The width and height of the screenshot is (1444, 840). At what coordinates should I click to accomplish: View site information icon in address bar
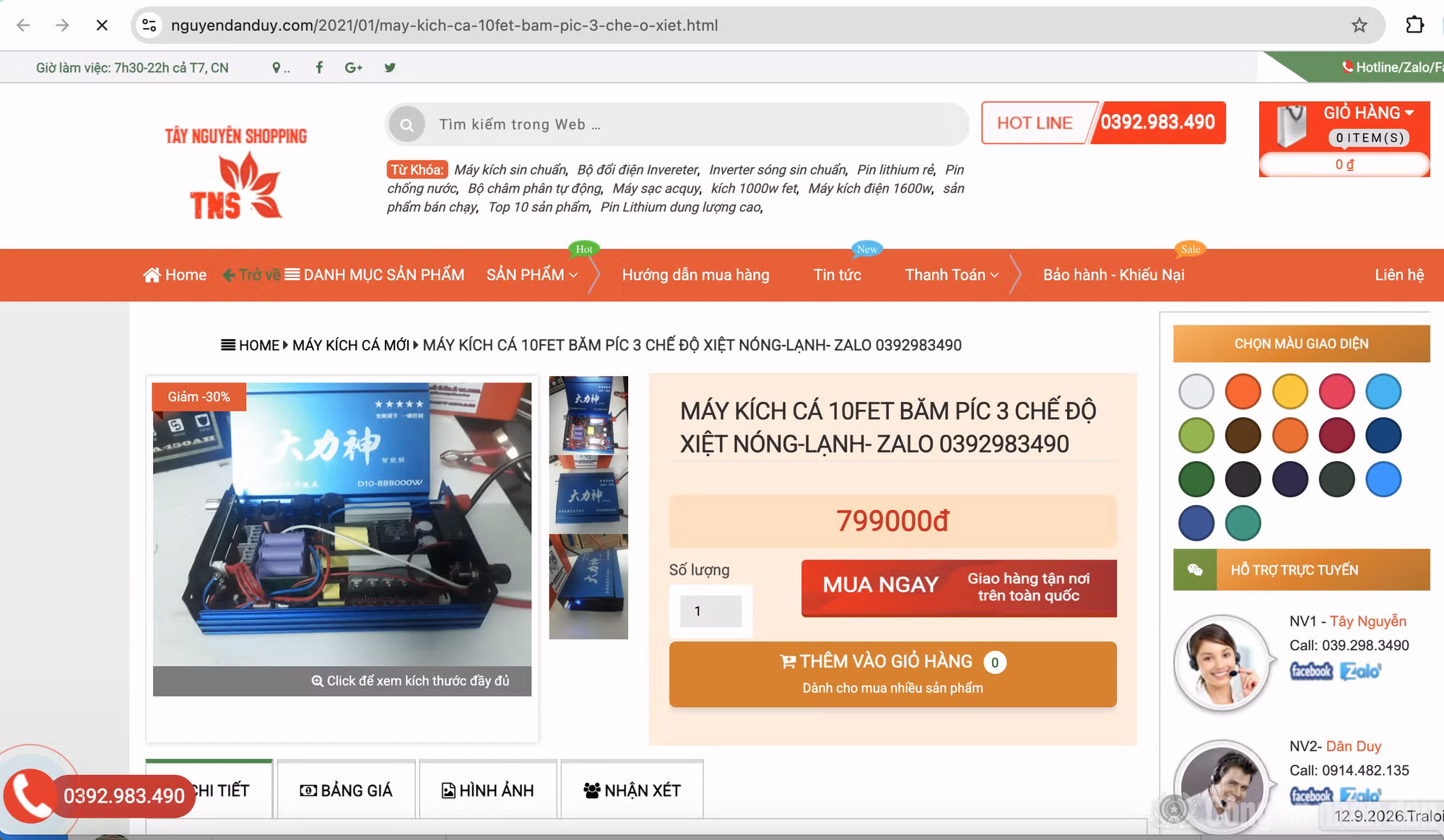149,25
